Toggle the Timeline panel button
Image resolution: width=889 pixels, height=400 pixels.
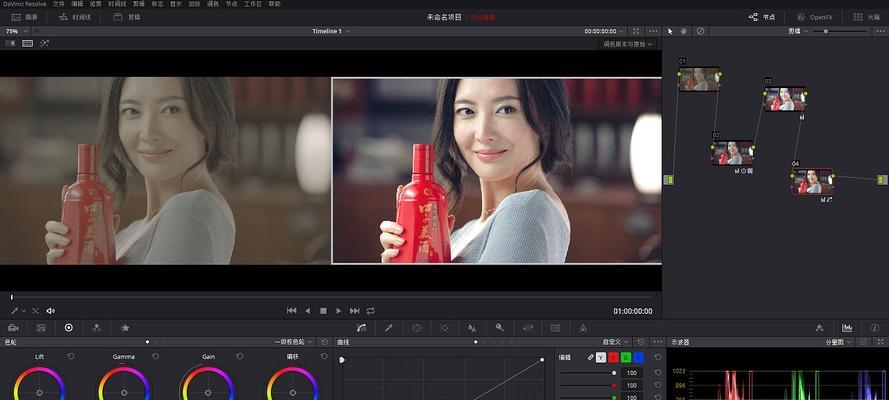[x=74, y=17]
